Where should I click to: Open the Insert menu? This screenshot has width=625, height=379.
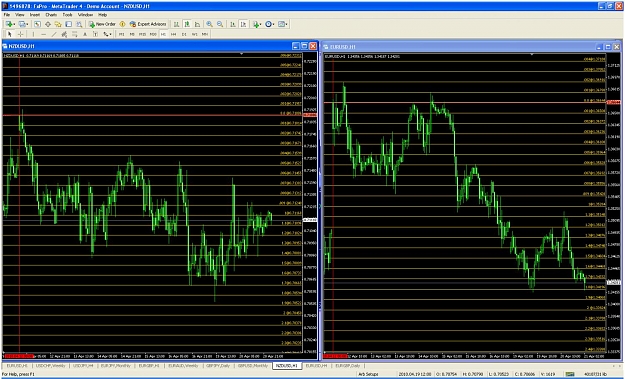click(x=35, y=15)
